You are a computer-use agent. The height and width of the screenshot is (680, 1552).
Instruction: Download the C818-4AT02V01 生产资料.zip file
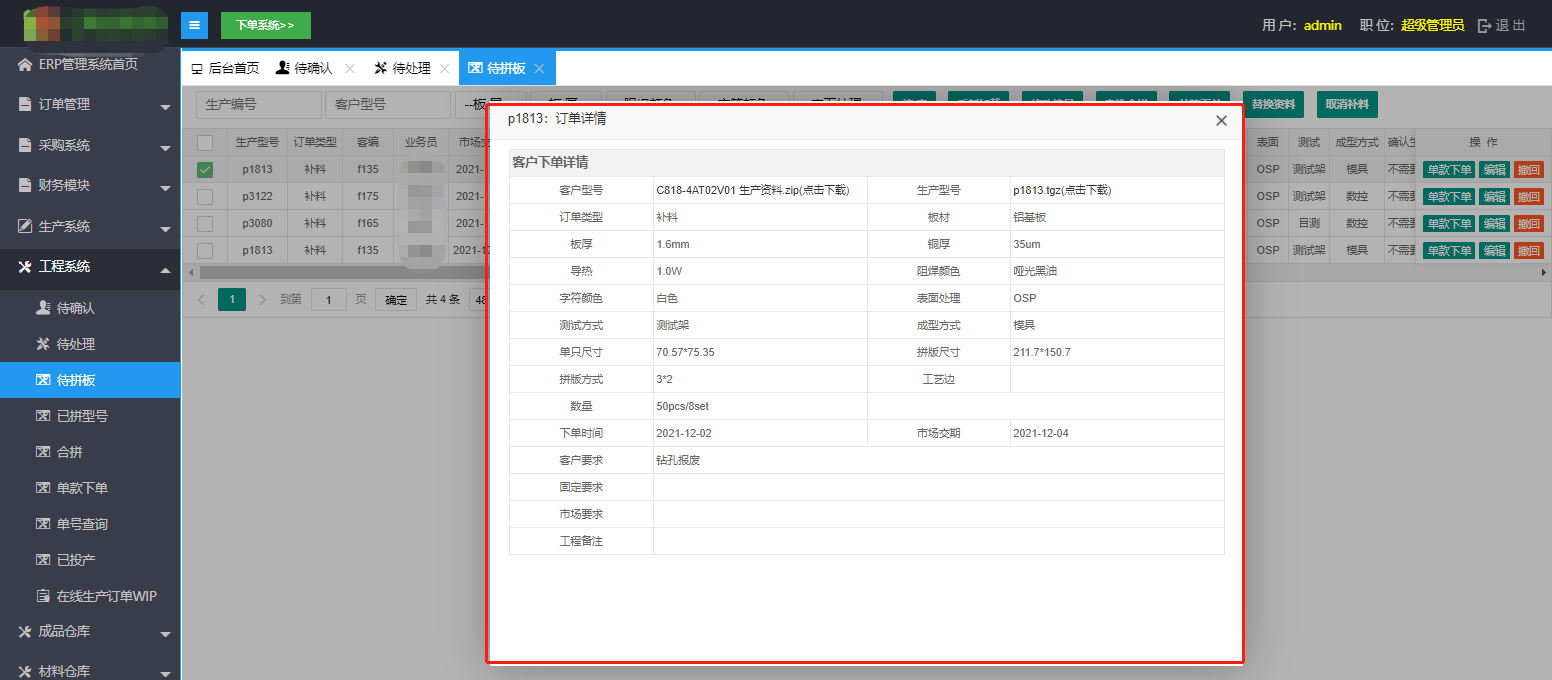(752, 190)
